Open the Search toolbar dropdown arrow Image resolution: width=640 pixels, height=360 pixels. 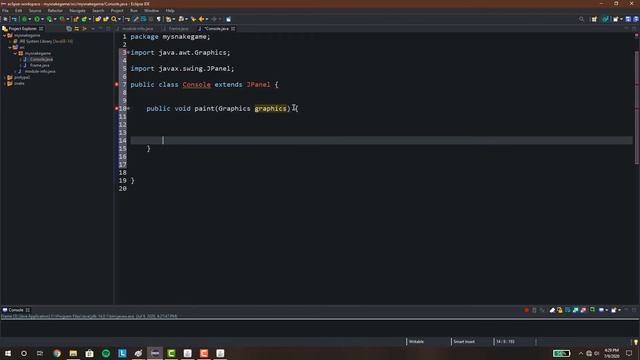pos(119,19)
